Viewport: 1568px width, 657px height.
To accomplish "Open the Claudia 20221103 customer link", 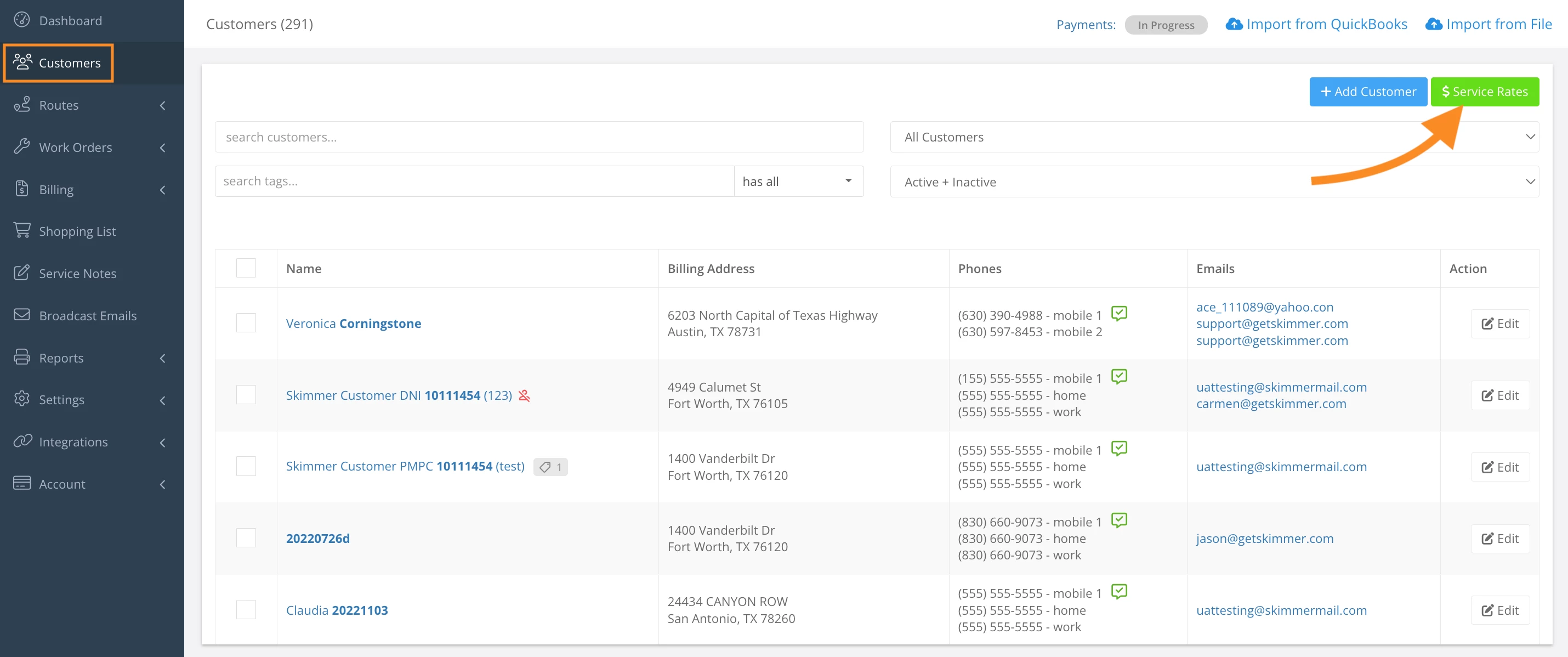I will pyautogui.click(x=337, y=610).
